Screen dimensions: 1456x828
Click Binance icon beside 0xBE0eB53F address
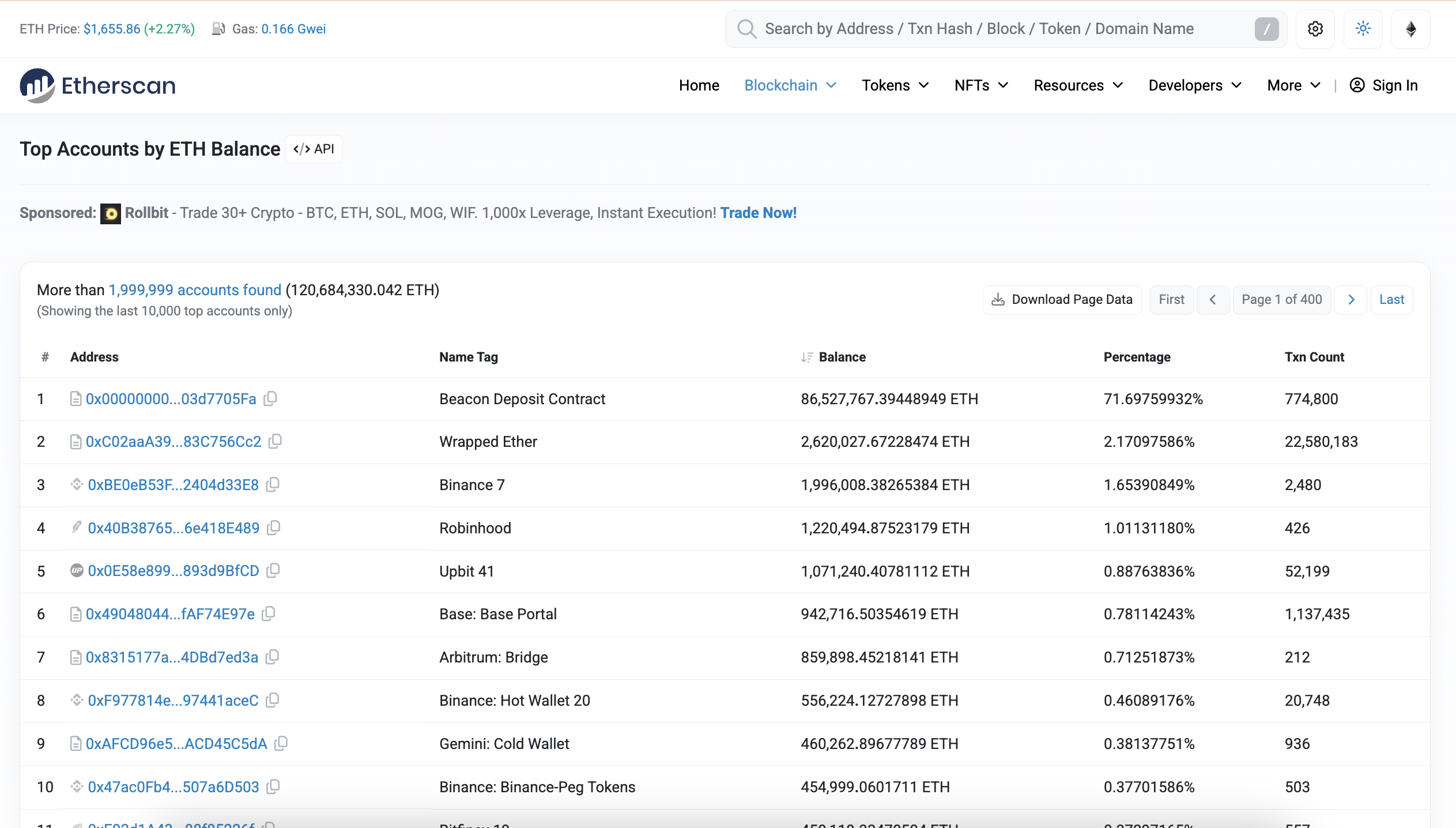click(x=77, y=484)
